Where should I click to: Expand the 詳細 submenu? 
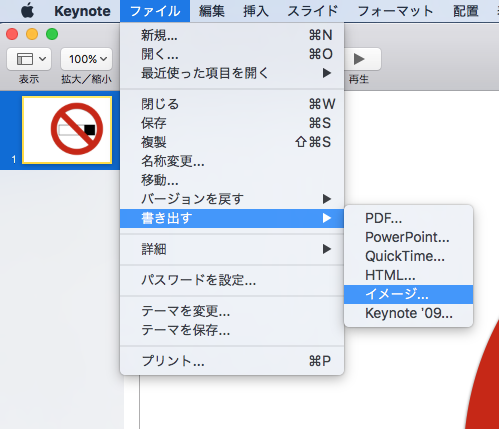pos(232,249)
